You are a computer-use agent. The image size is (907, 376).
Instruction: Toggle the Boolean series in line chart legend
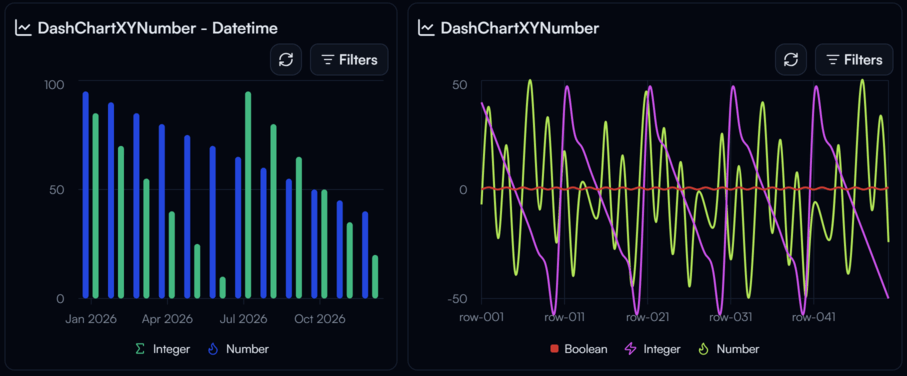[578, 349]
